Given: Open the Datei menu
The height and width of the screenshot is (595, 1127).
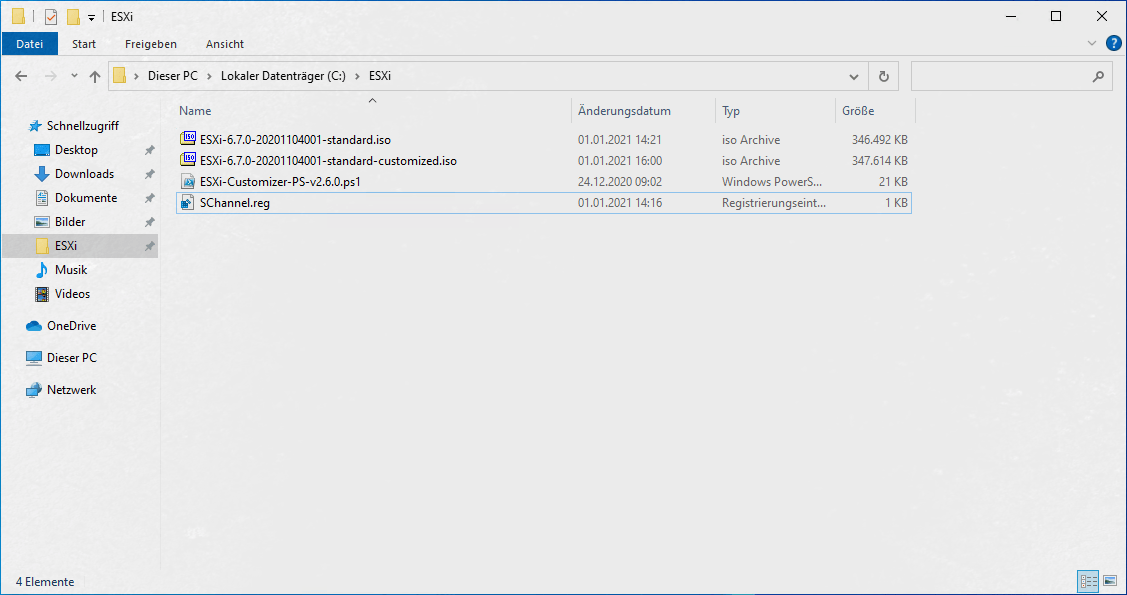Looking at the screenshot, I should coord(30,44).
